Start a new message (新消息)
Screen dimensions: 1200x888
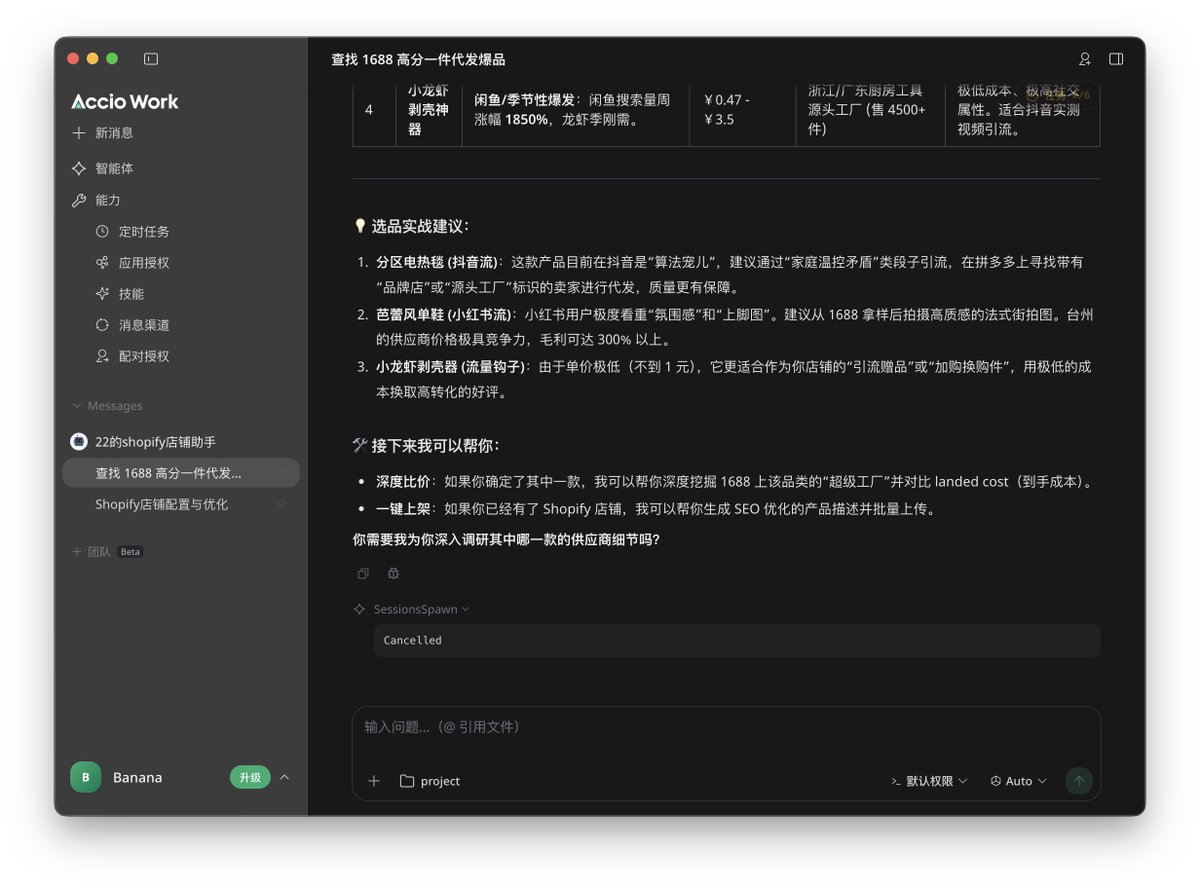[x=102, y=133]
